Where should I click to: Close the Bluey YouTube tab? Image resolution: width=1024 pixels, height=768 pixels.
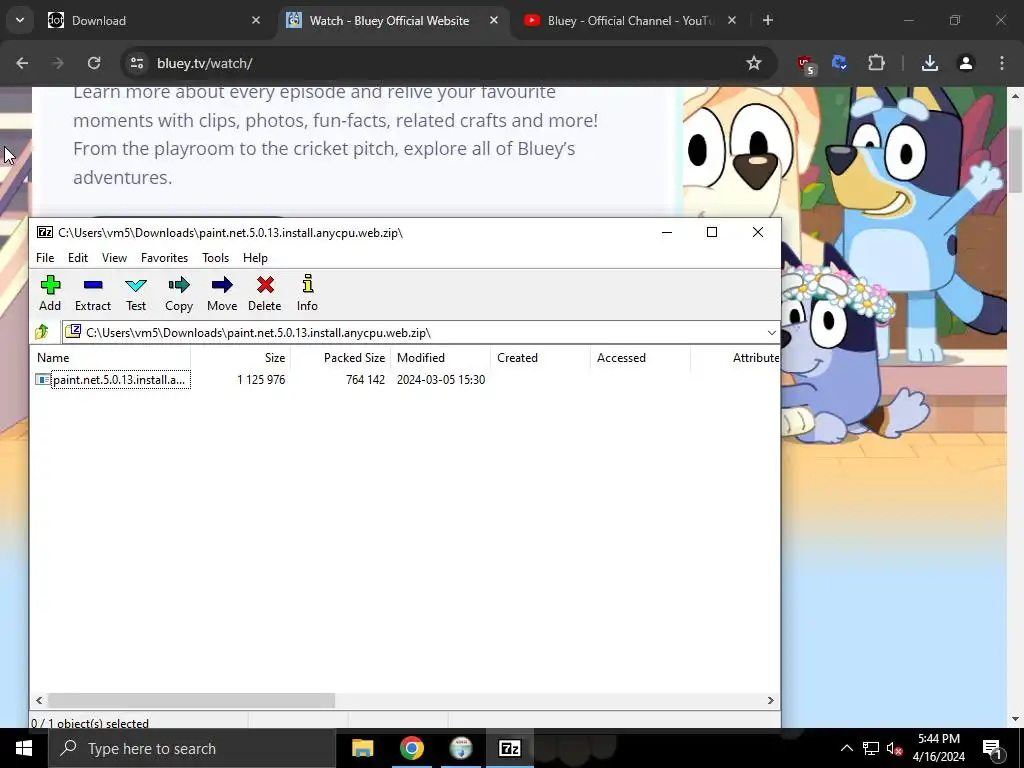[732, 21]
